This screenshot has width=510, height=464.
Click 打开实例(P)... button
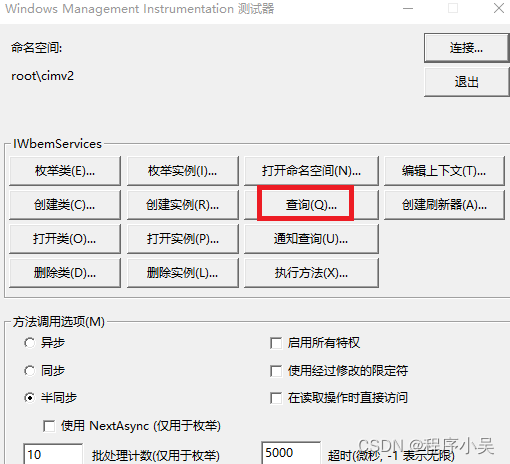click(183, 239)
